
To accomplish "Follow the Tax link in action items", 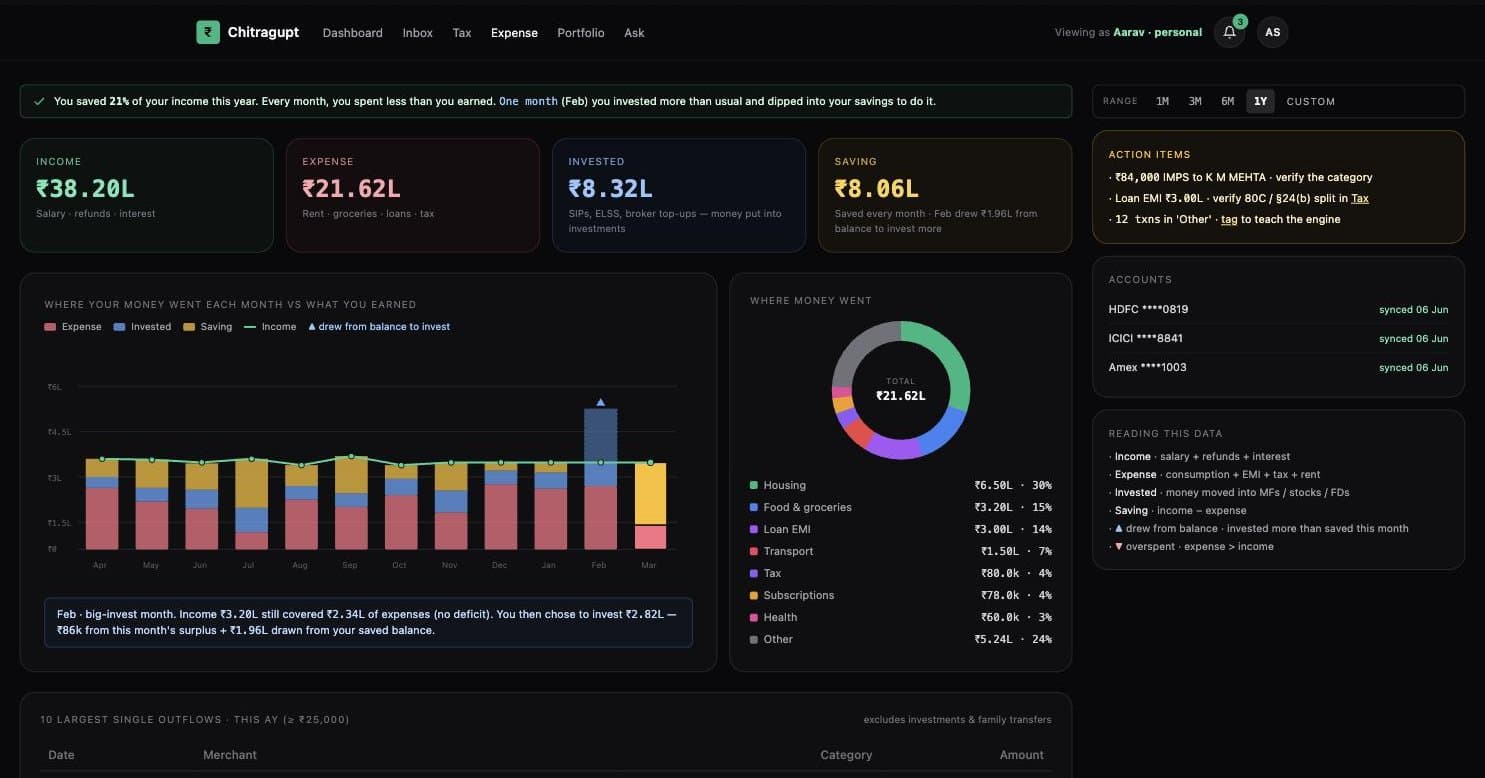I will point(1360,198).
